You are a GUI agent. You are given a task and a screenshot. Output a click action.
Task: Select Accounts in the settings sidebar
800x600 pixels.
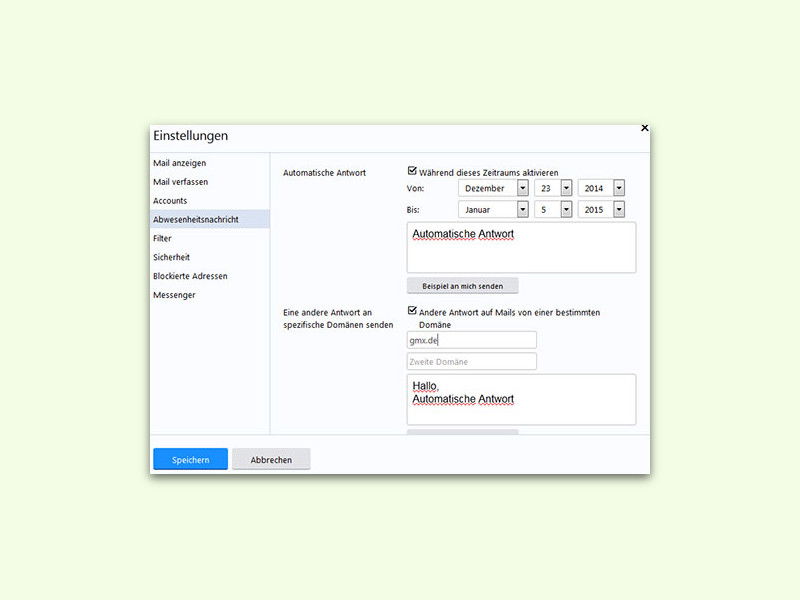[170, 201]
